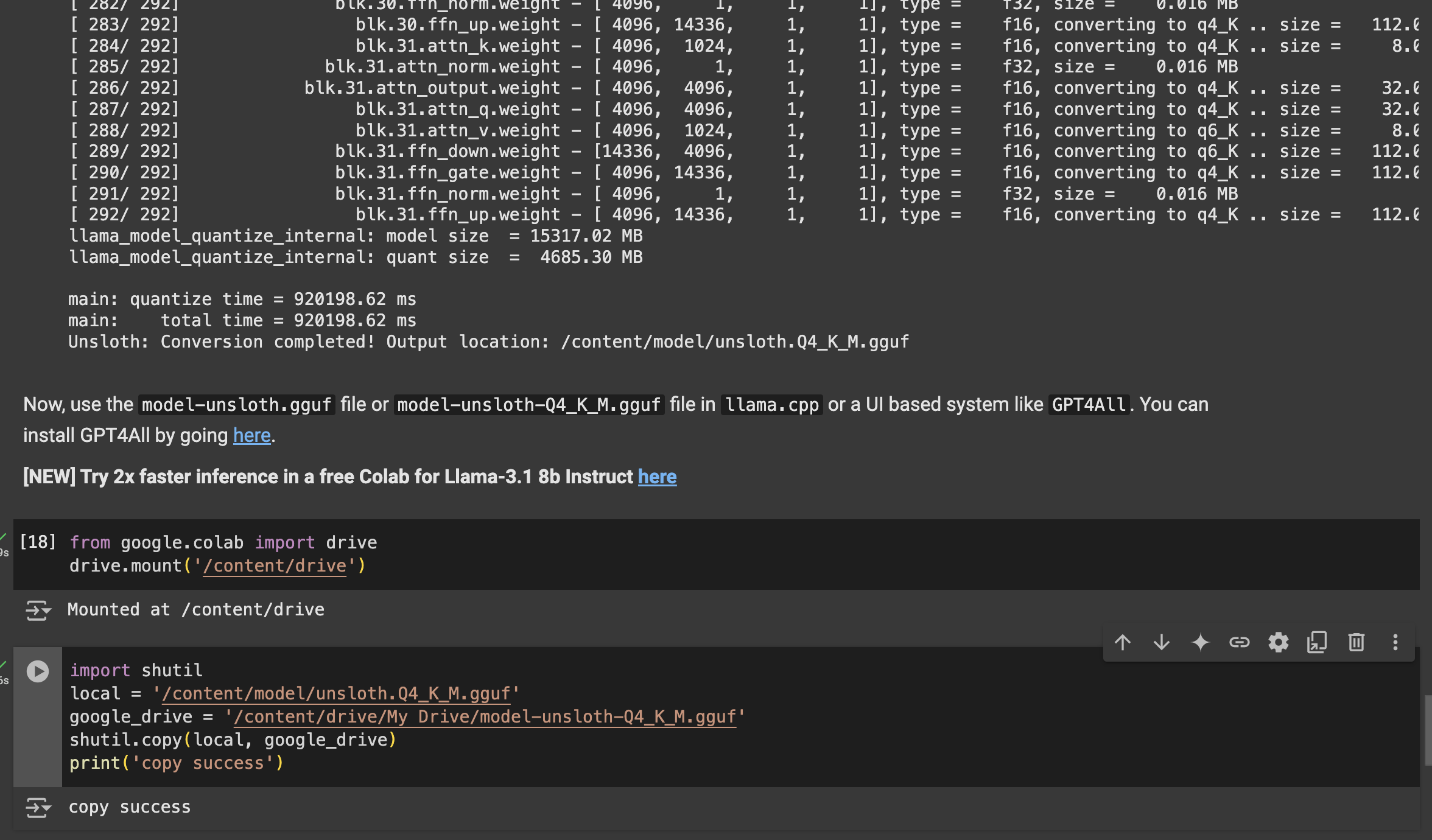Delete the shutil copy cell
This screenshot has height=840, width=1432.
click(x=1357, y=642)
